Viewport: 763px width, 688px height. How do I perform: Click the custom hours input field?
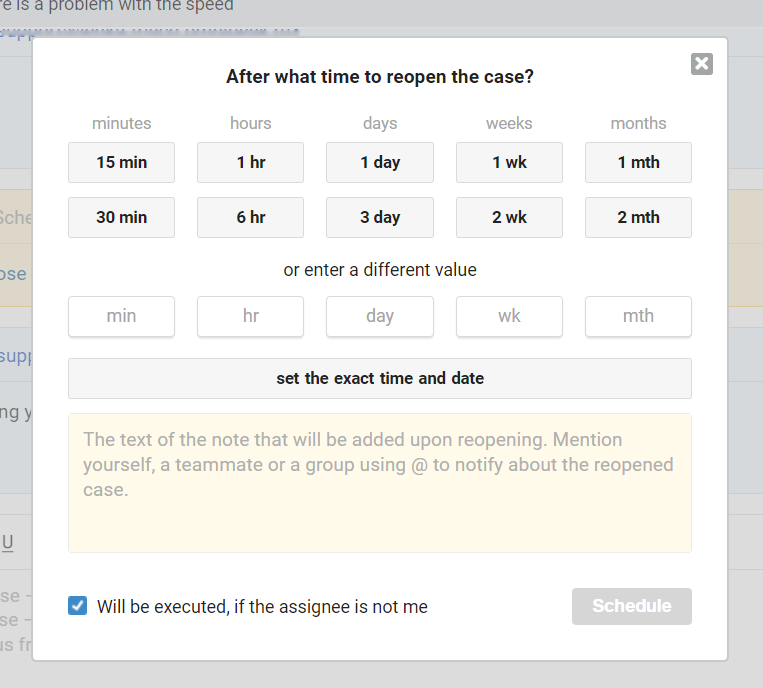(250, 316)
